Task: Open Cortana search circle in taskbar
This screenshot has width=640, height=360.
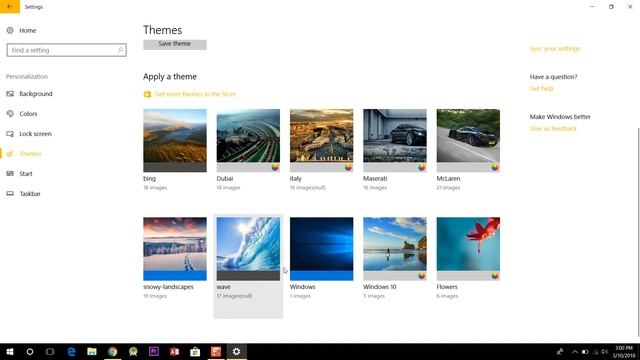Action: click(30, 351)
